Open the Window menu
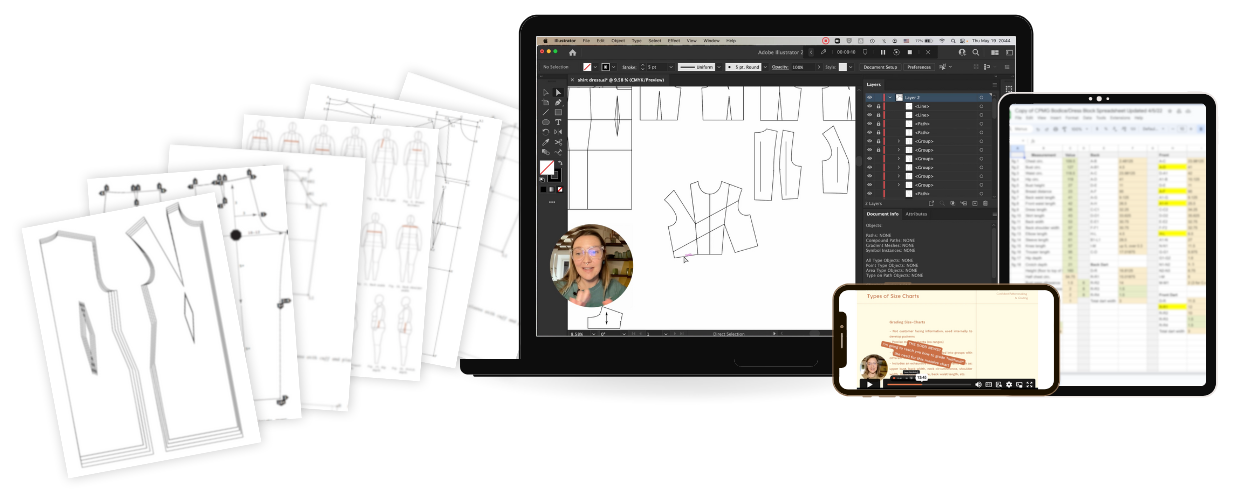This screenshot has width=1244, height=495. 711,41
